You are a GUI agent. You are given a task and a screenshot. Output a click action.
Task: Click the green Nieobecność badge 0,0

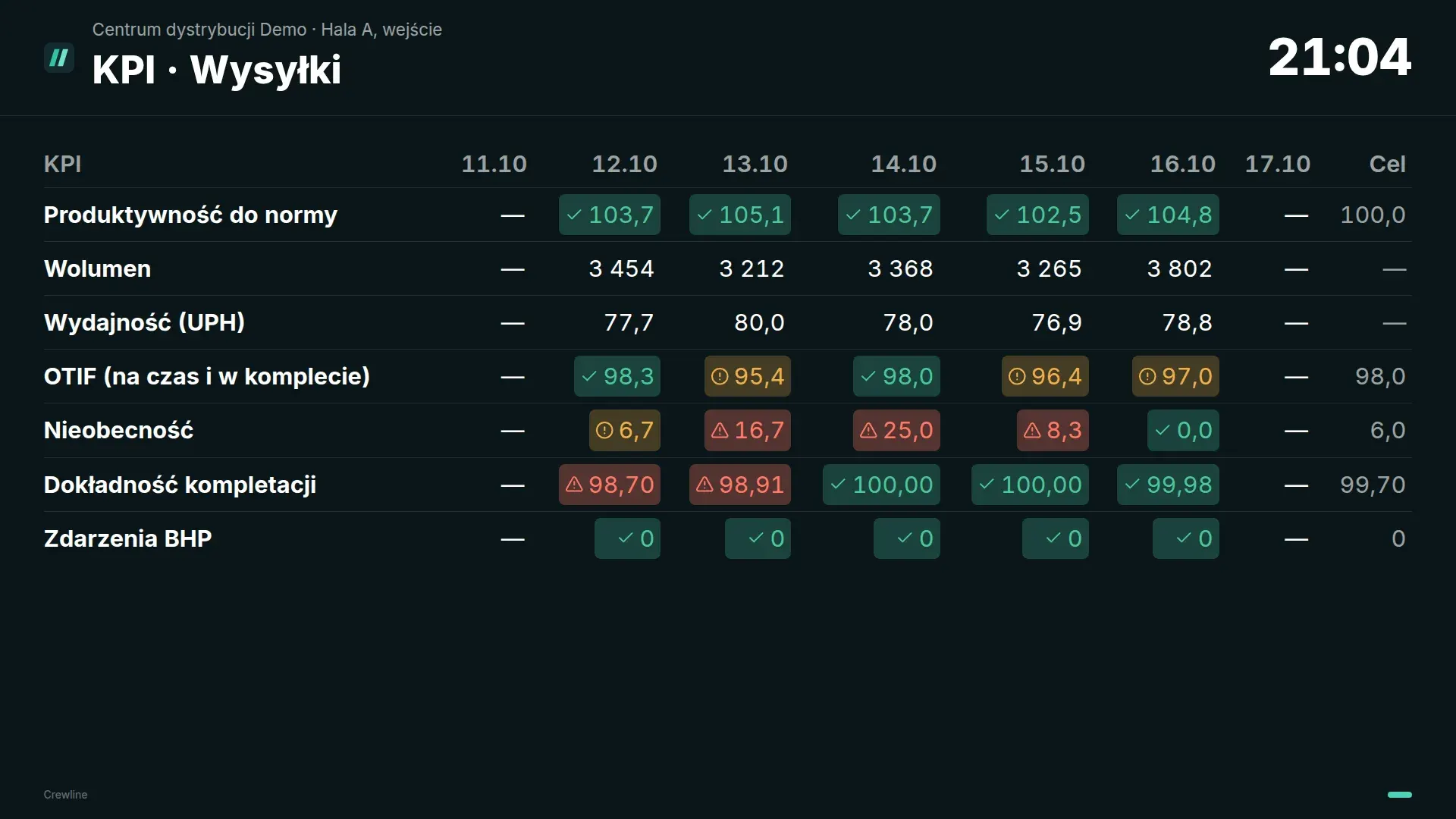(1183, 430)
